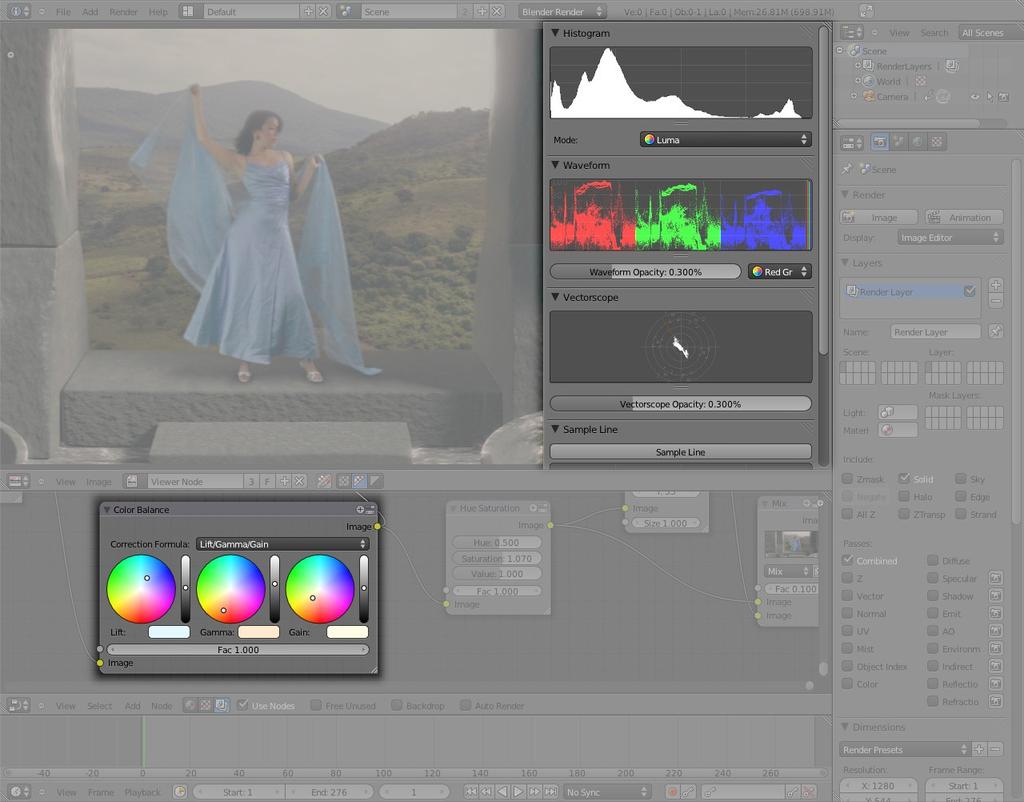Select the World item in outliner
Viewport: 1024px width, 802px height.
click(888, 81)
